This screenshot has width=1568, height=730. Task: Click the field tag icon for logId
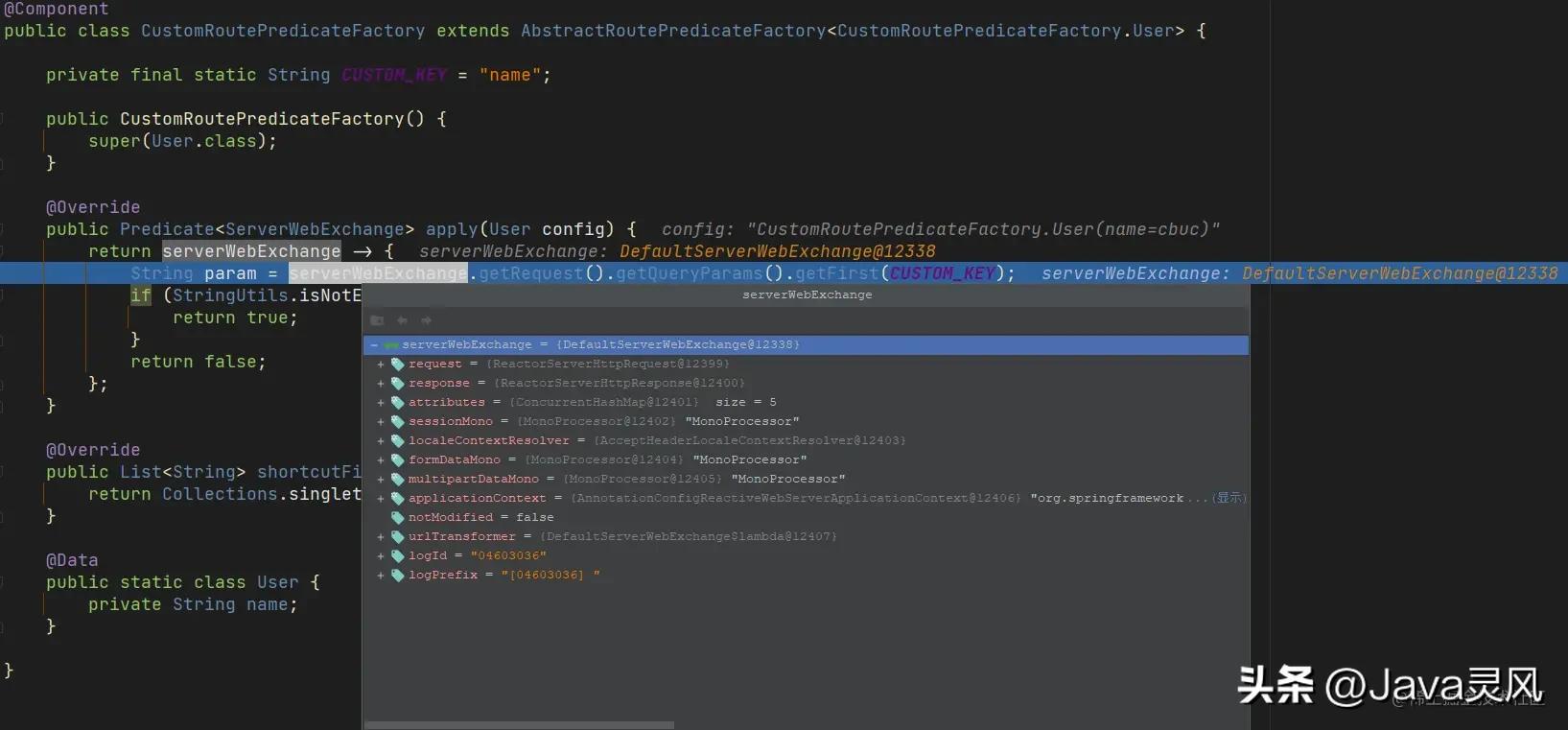[398, 556]
